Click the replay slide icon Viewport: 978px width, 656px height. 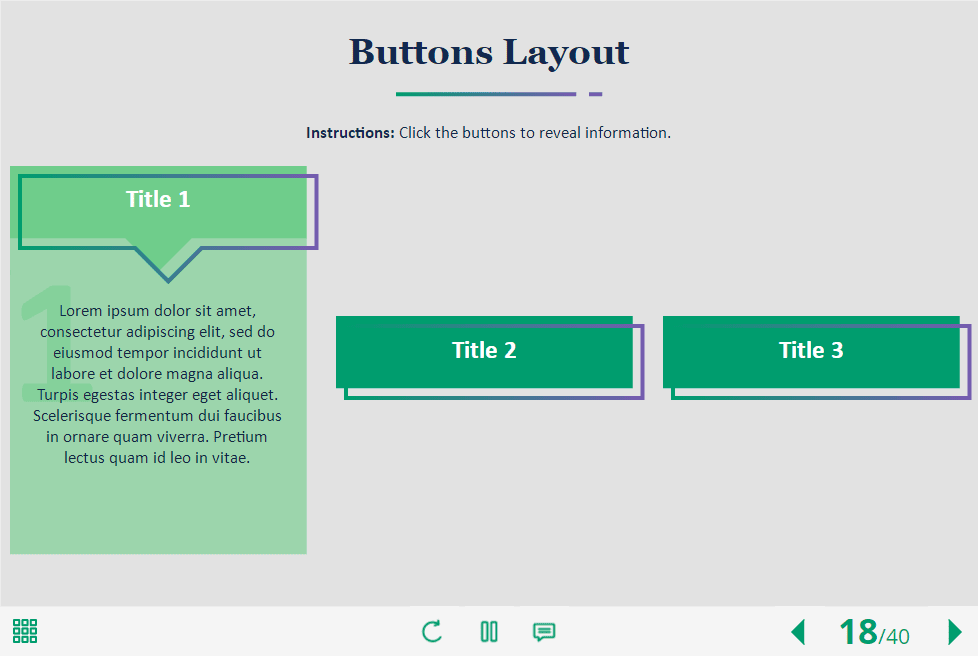point(432,631)
